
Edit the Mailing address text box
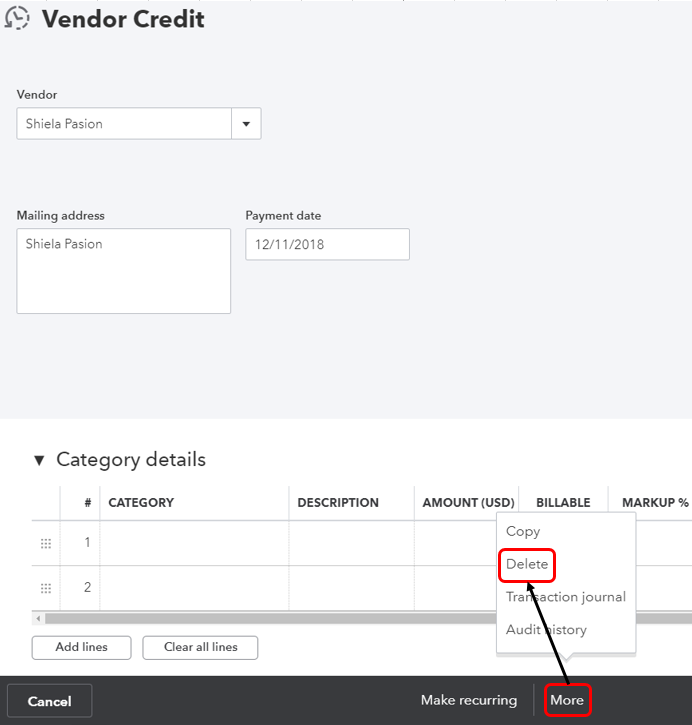[123, 271]
